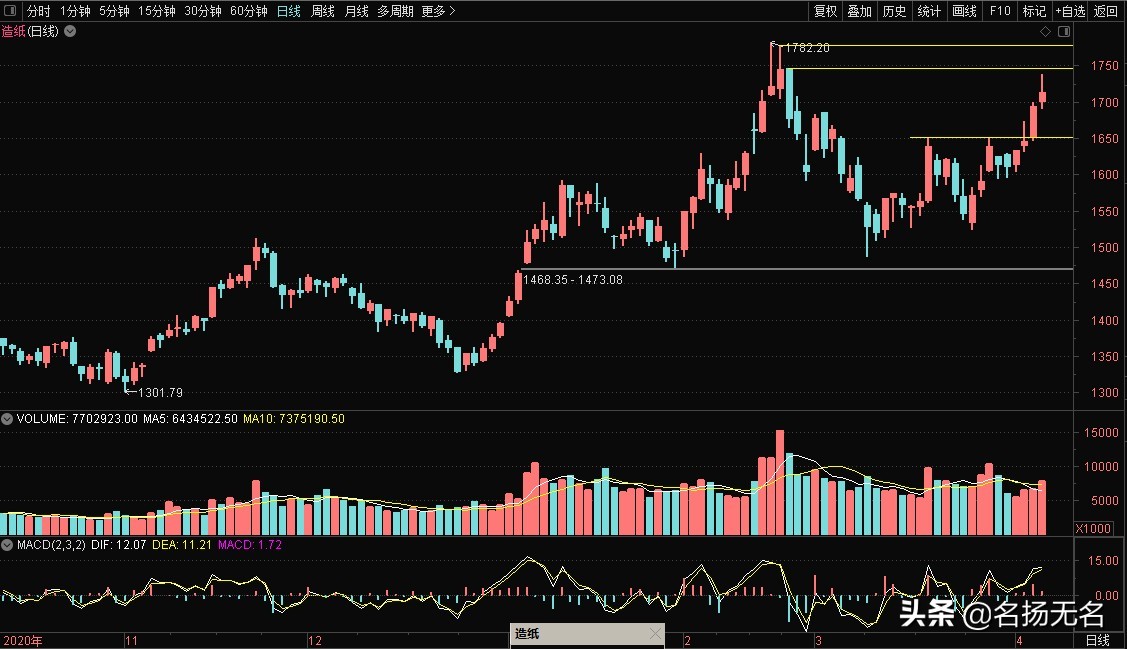Click the 标记 mark button
The width and height of the screenshot is (1127, 649).
[1034, 11]
